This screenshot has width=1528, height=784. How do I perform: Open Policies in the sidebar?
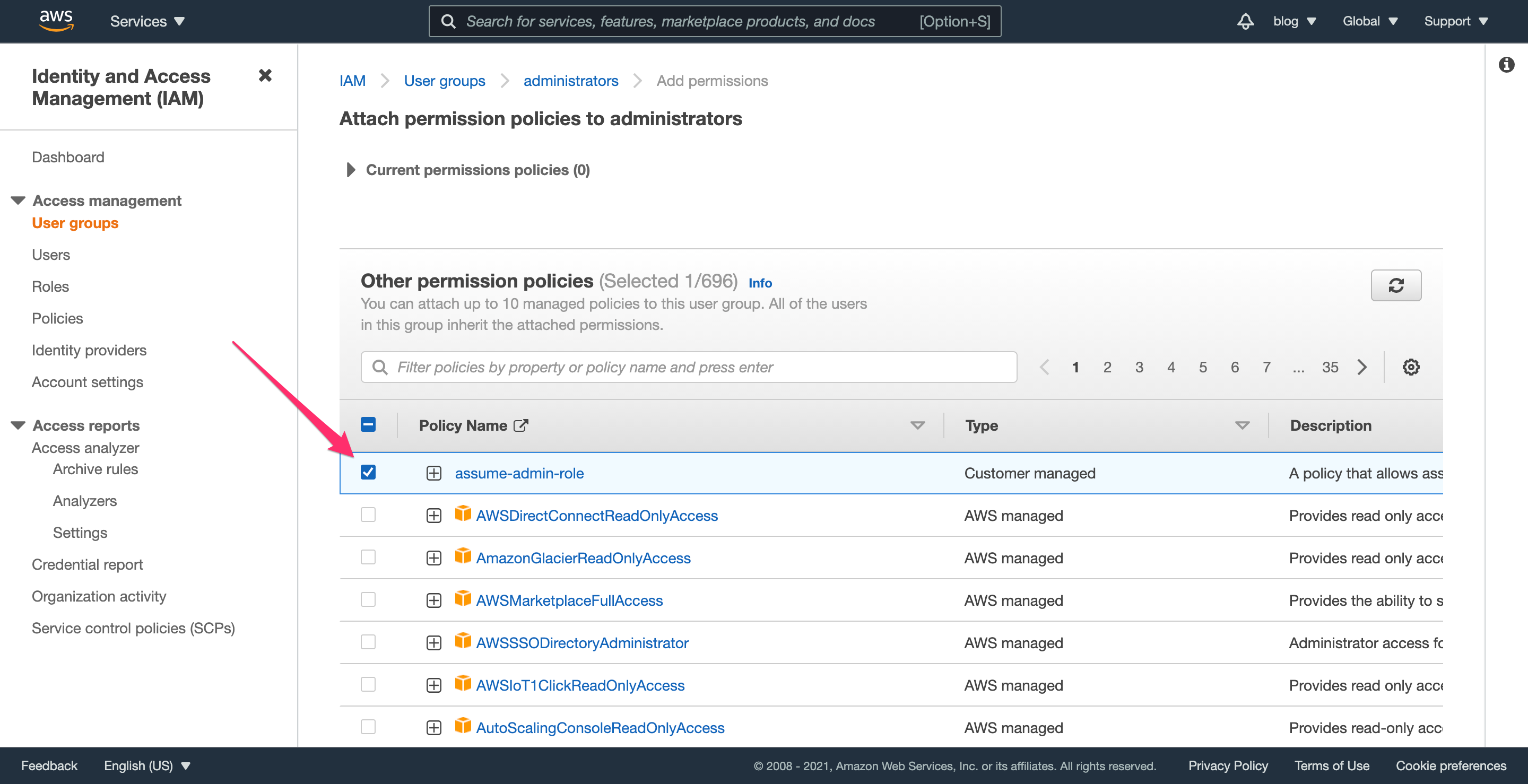[57, 318]
